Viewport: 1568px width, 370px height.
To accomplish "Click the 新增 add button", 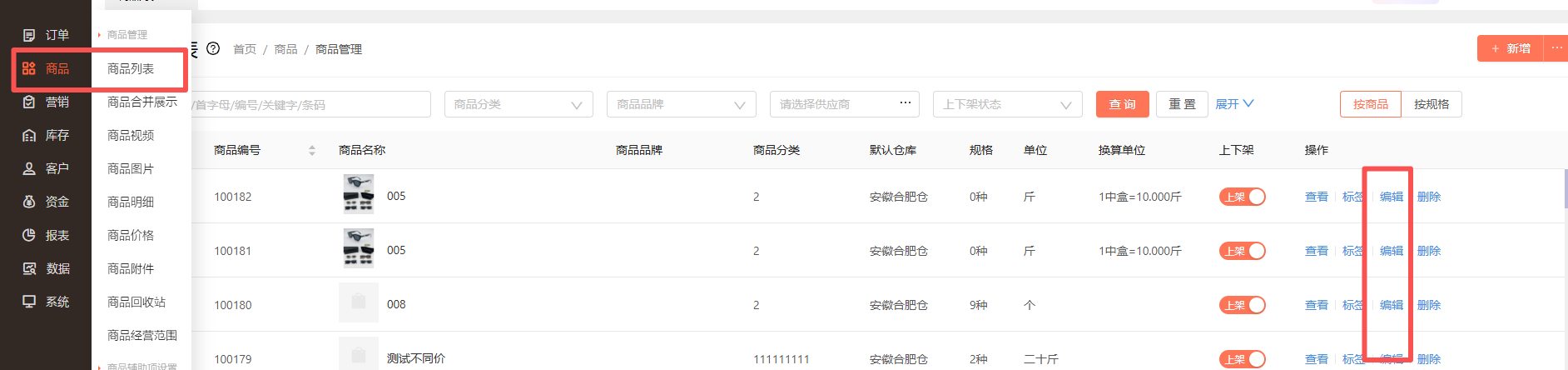I will click(x=1511, y=48).
